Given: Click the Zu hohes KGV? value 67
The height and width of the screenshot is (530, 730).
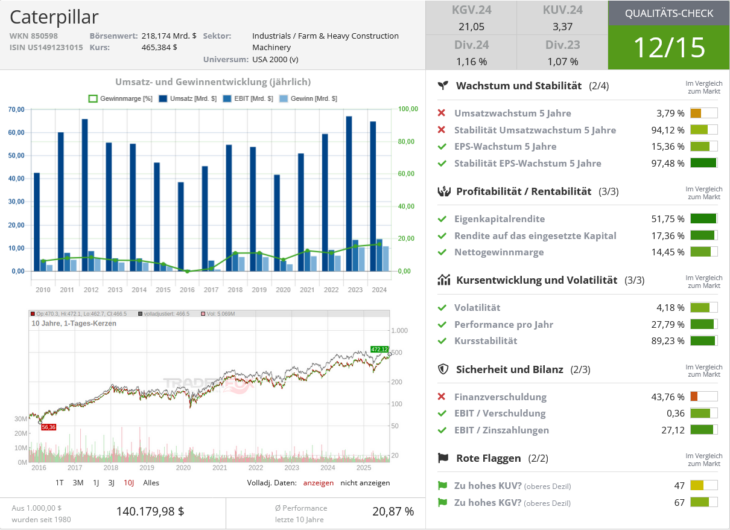Looking at the screenshot, I should pyautogui.click(x=679, y=502).
